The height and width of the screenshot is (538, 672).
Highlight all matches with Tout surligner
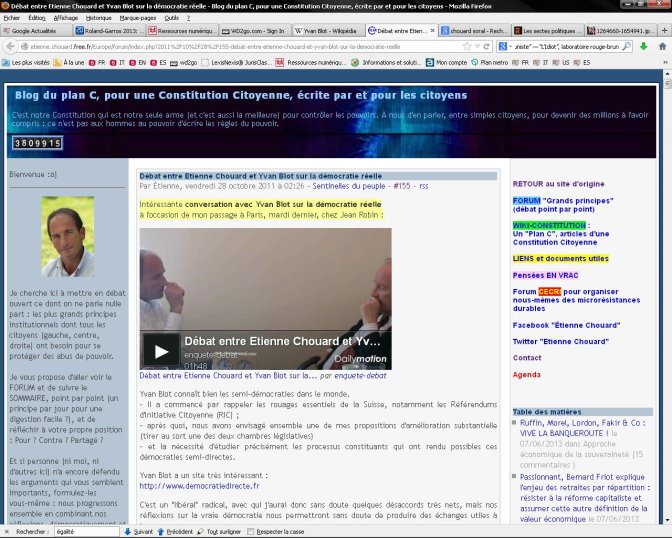pyautogui.click(x=219, y=532)
